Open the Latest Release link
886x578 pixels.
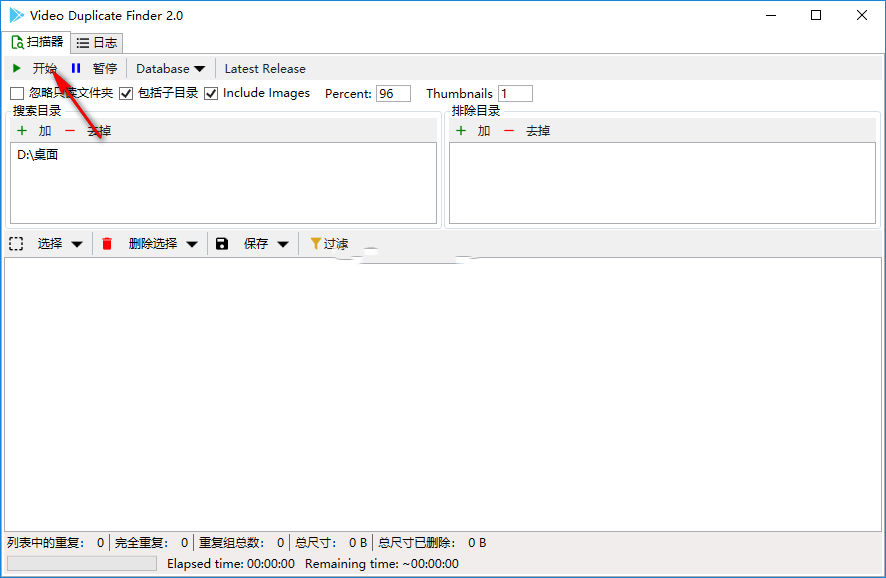(x=265, y=68)
